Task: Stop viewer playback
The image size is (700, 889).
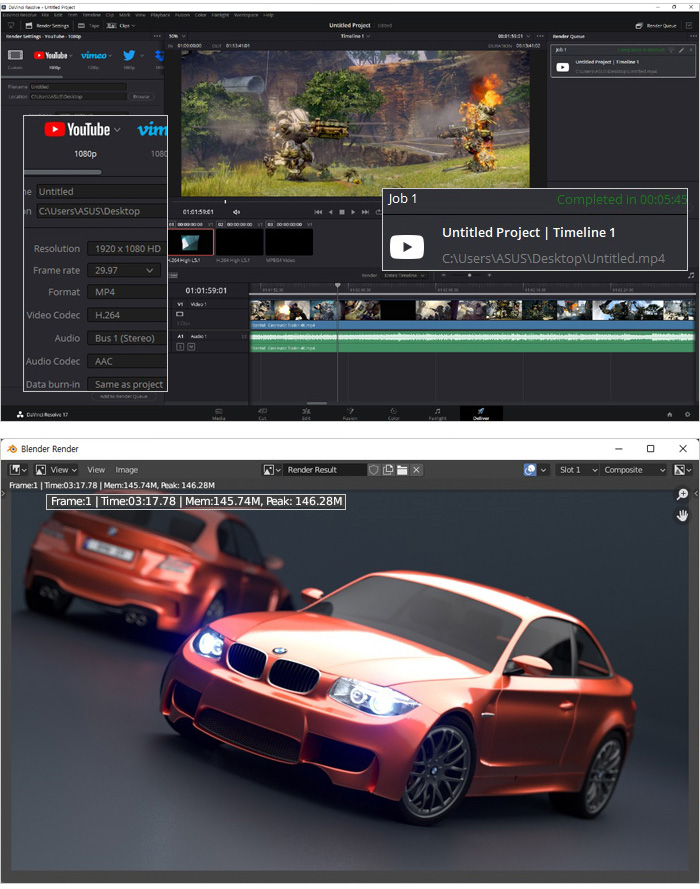Action: 342,212
